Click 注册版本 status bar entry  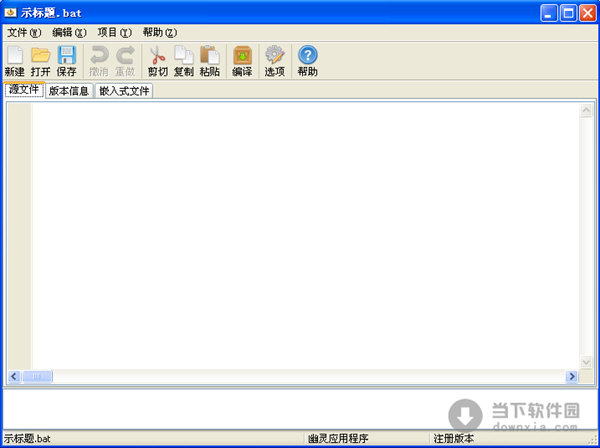click(x=454, y=438)
